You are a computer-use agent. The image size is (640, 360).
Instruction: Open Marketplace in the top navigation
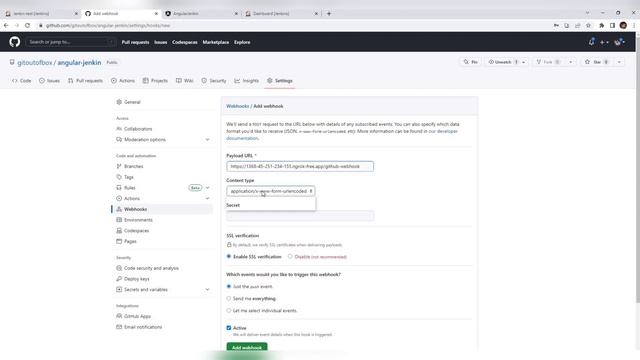click(x=216, y=42)
